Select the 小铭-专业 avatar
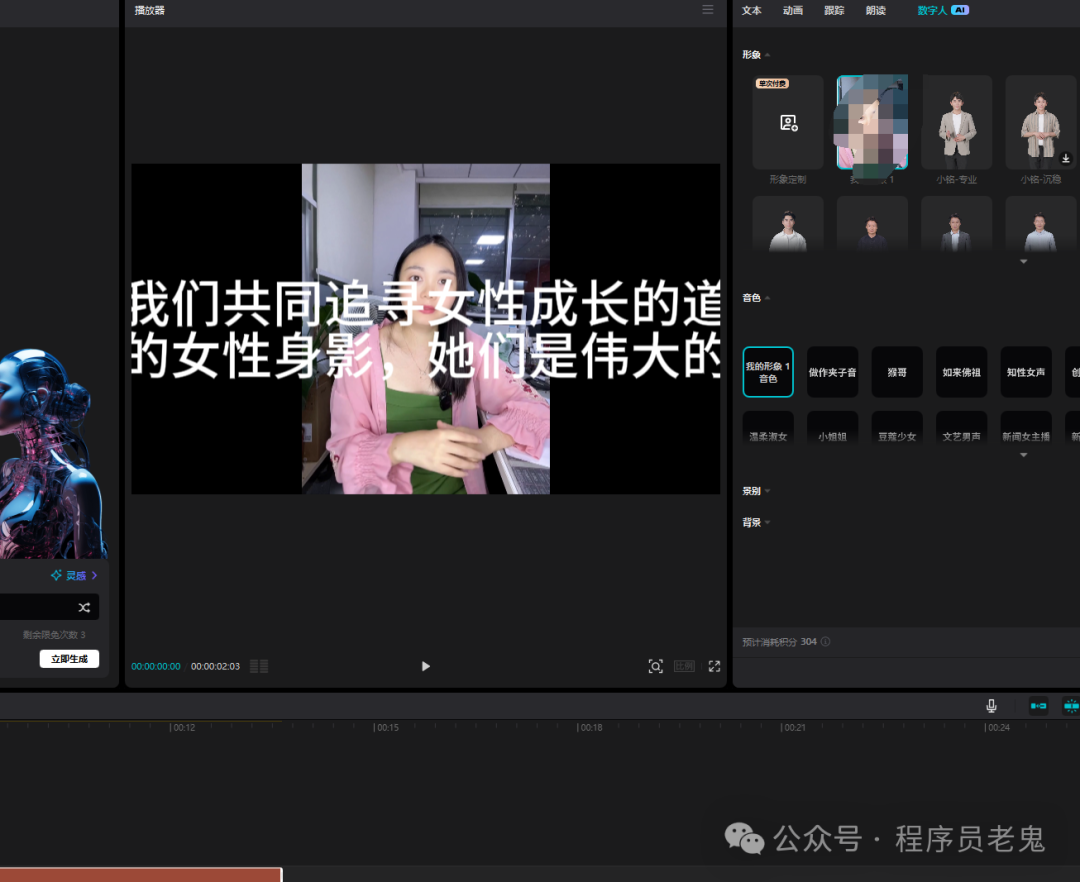The height and width of the screenshot is (882, 1080). coord(957,123)
